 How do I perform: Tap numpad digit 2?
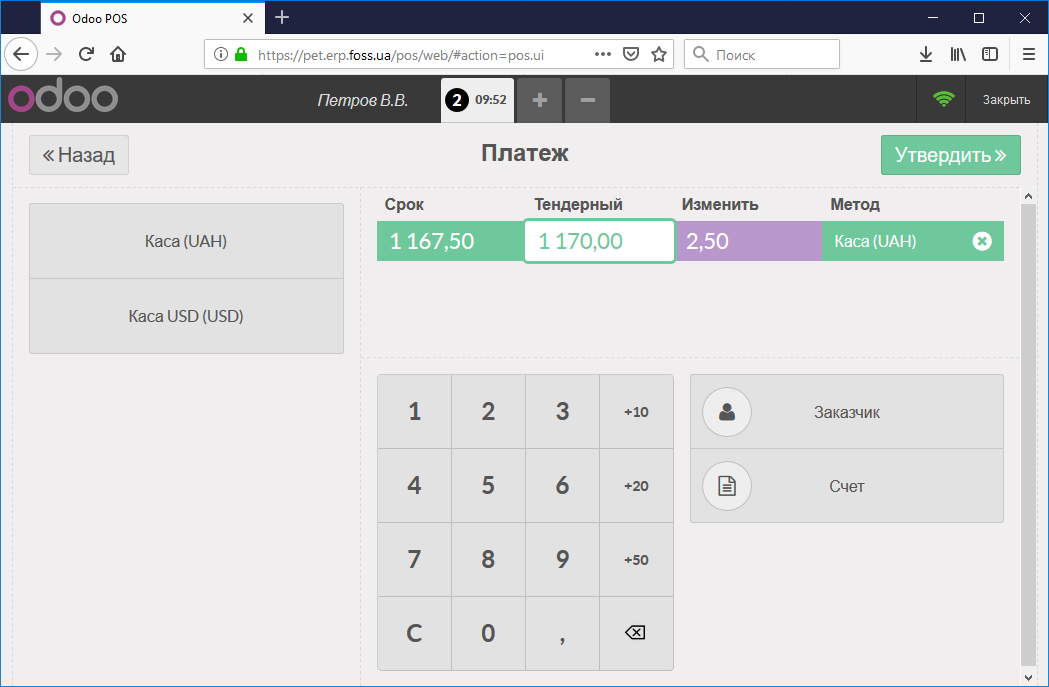click(x=488, y=411)
